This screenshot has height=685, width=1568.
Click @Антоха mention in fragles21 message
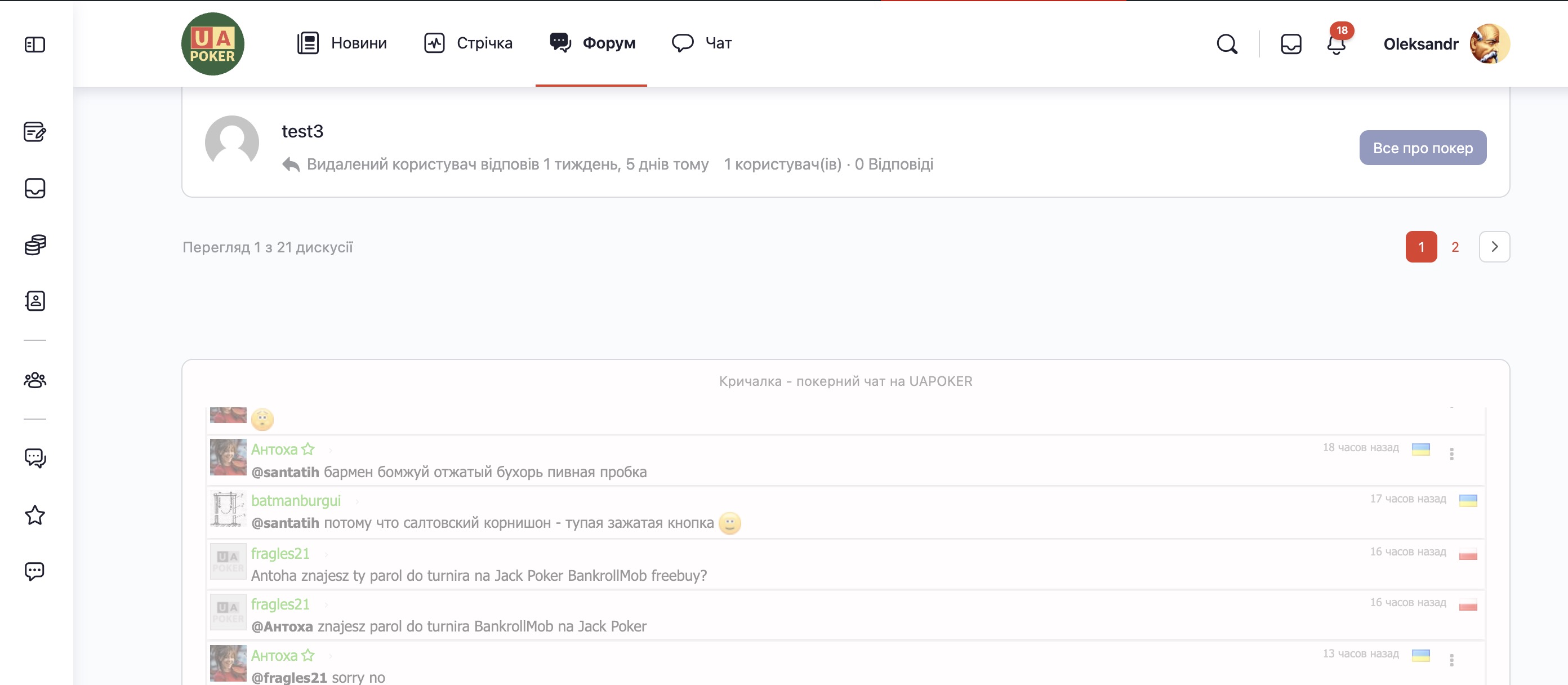pos(282,626)
